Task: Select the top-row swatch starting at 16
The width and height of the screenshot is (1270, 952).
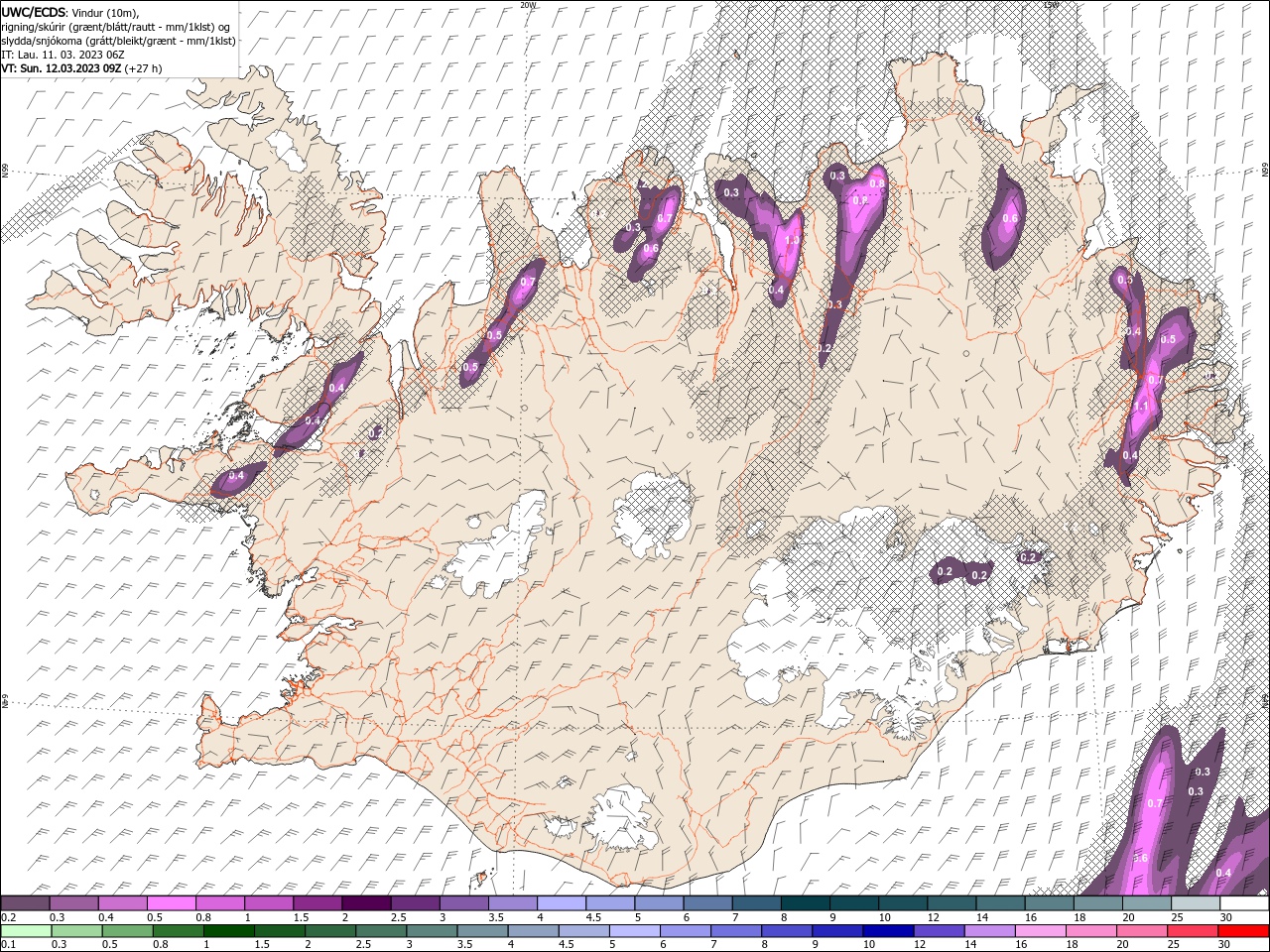Action: click(x=1049, y=903)
